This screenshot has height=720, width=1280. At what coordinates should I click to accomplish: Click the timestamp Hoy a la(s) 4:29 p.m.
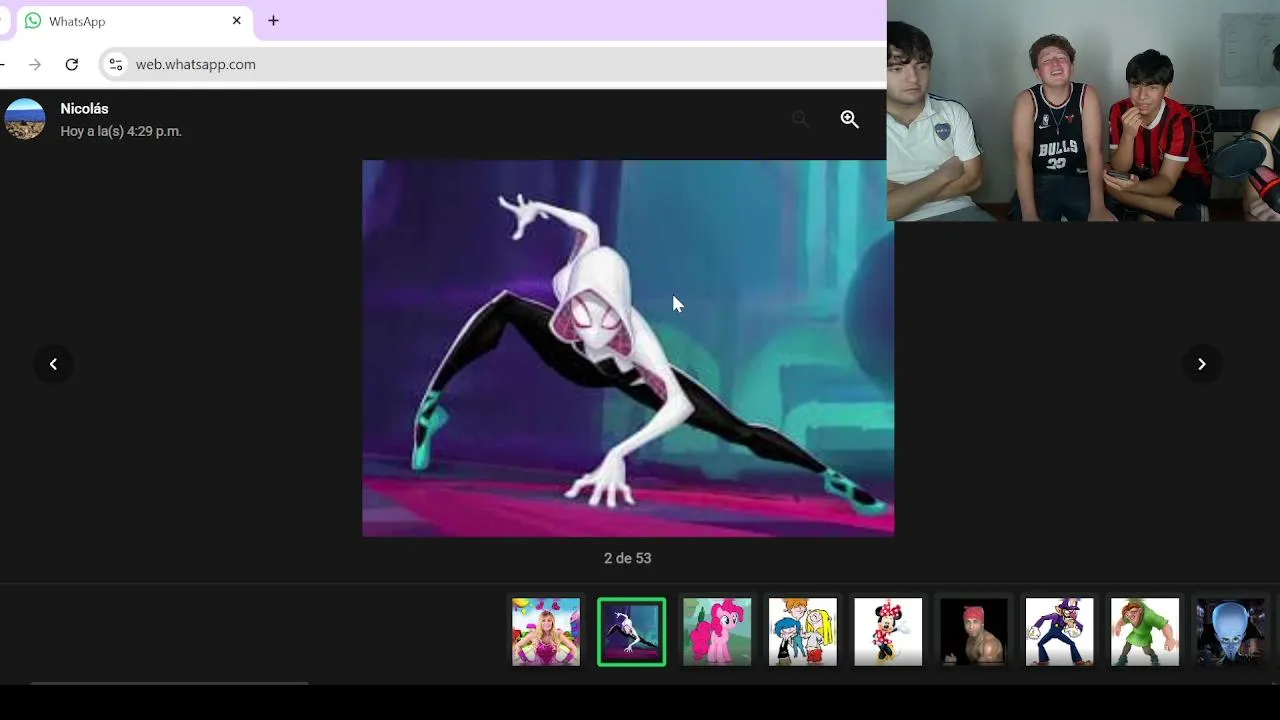click(121, 131)
